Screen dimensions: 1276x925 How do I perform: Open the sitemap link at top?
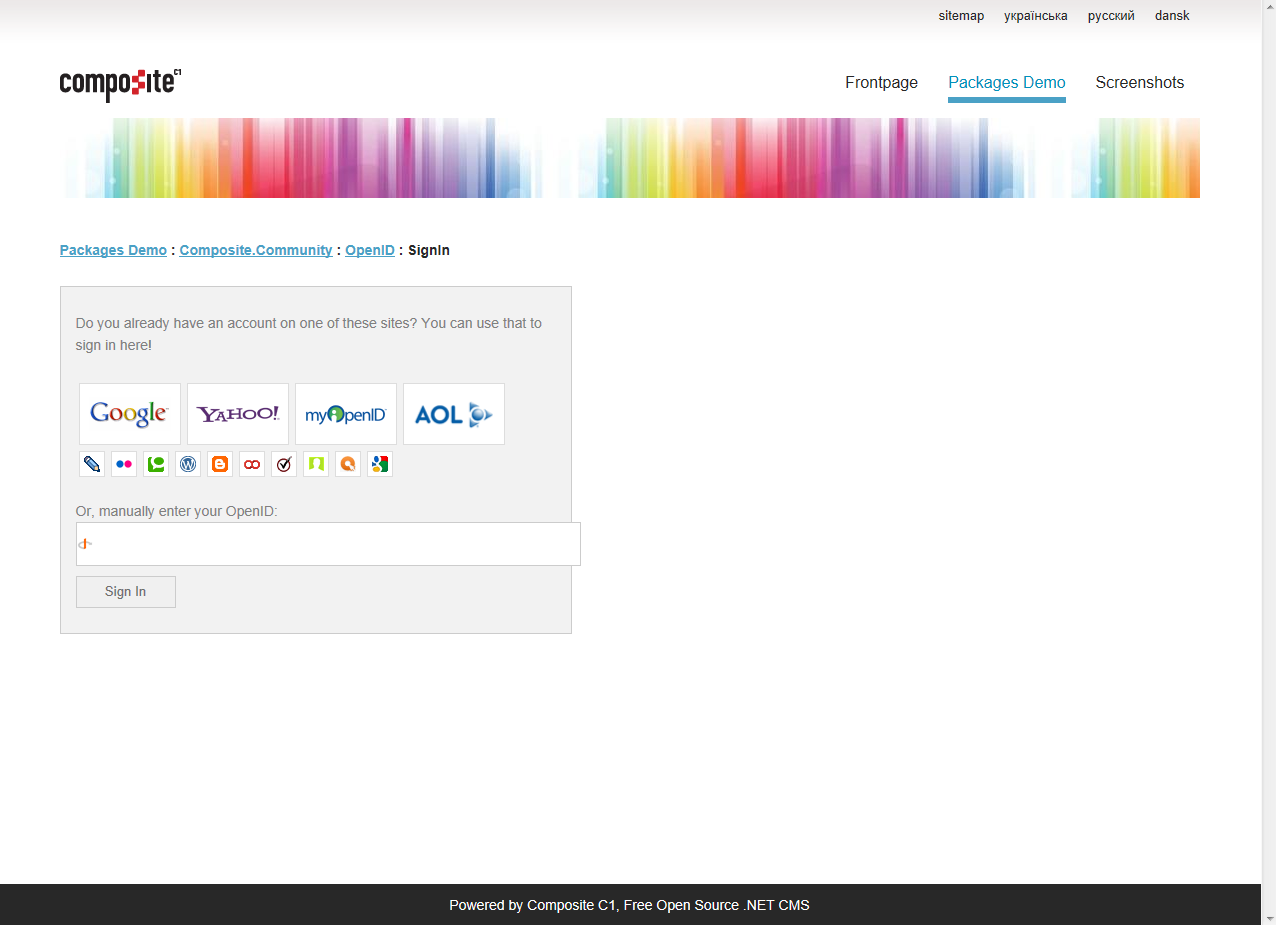click(961, 16)
